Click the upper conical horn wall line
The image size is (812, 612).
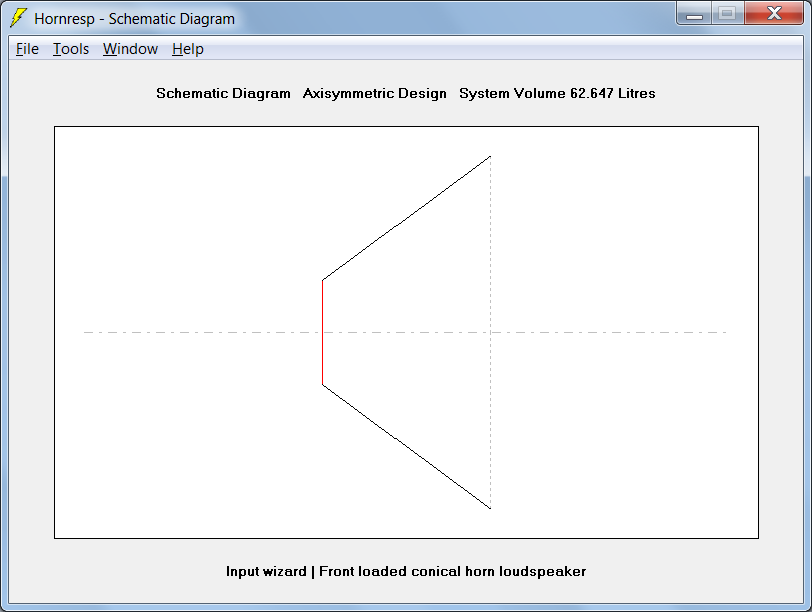pyautogui.click(x=407, y=218)
